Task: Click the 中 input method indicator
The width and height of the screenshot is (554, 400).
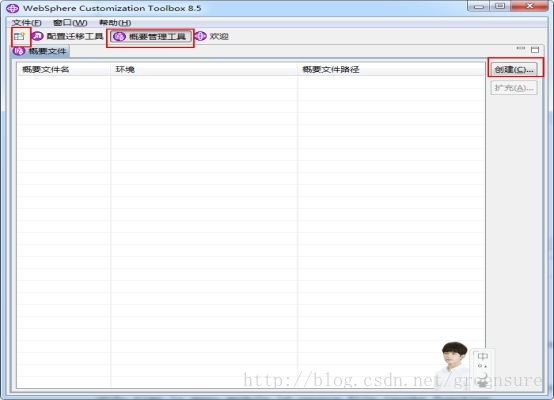Action: pyautogui.click(x=483, y=356)
